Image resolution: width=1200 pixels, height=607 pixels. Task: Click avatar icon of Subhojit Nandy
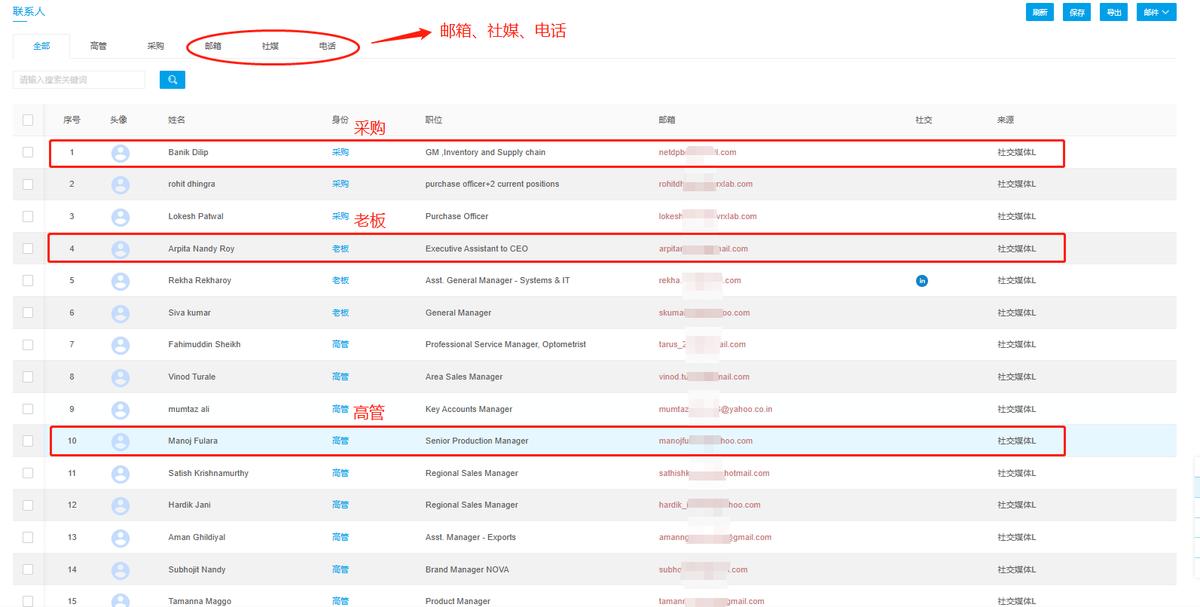pyautogui.click(x=120, y=570)
